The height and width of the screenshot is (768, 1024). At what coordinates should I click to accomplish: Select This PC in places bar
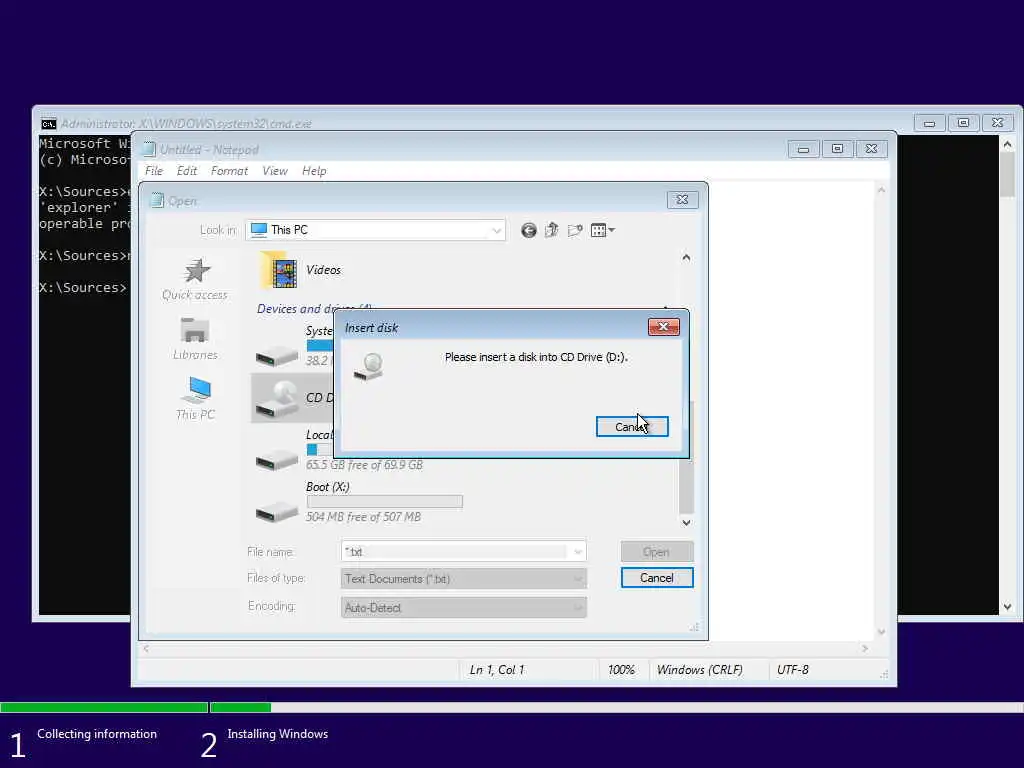pos(195,398)
